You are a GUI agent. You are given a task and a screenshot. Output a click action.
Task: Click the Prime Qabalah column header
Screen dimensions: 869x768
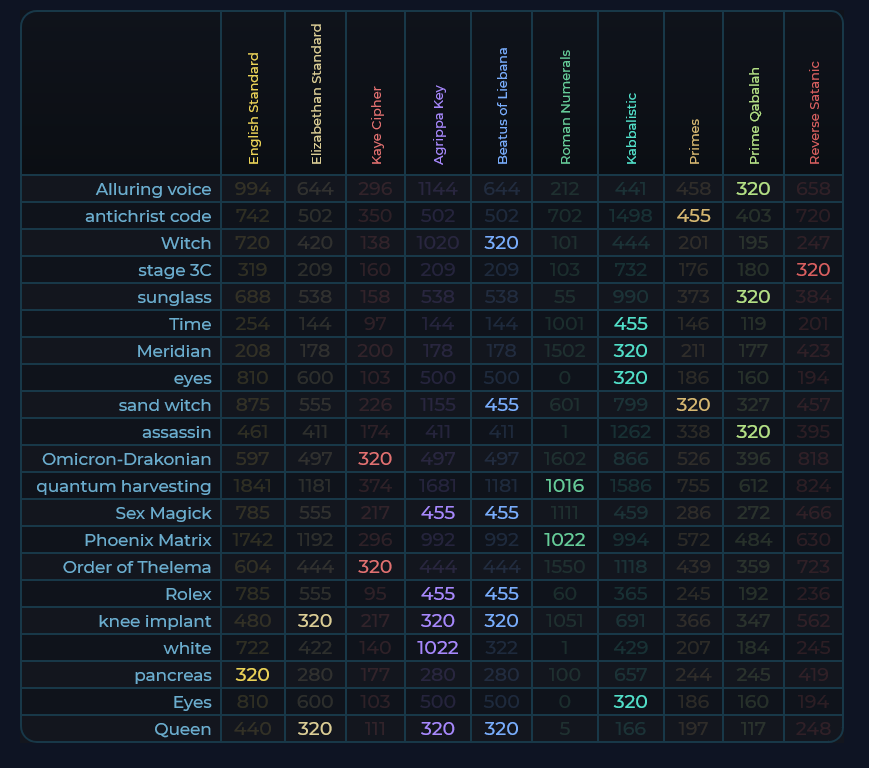click(x=754, y=116)
